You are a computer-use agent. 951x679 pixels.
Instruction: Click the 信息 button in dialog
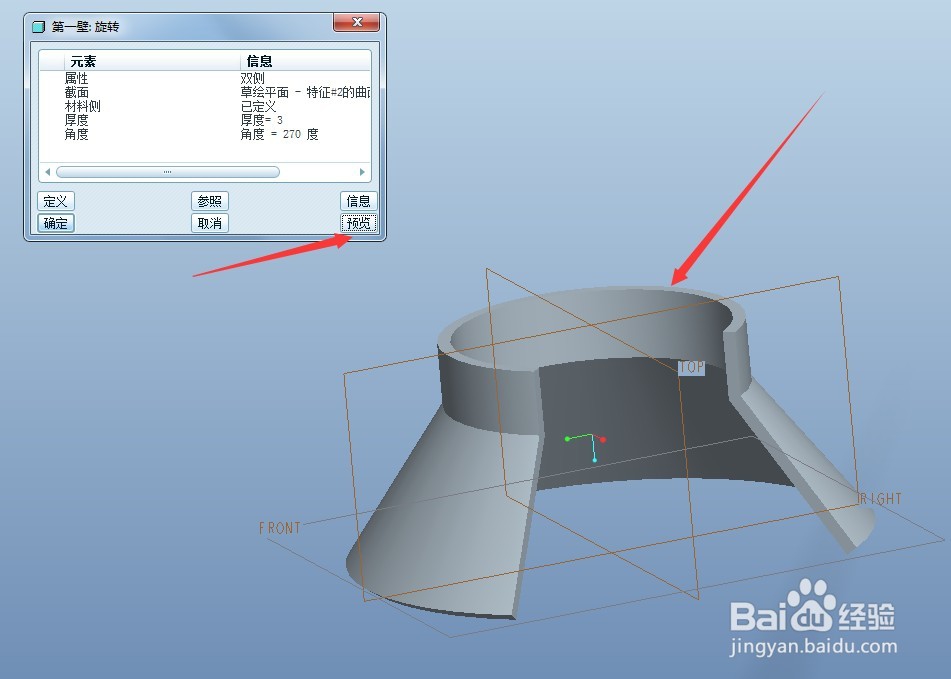click(358, 201)
